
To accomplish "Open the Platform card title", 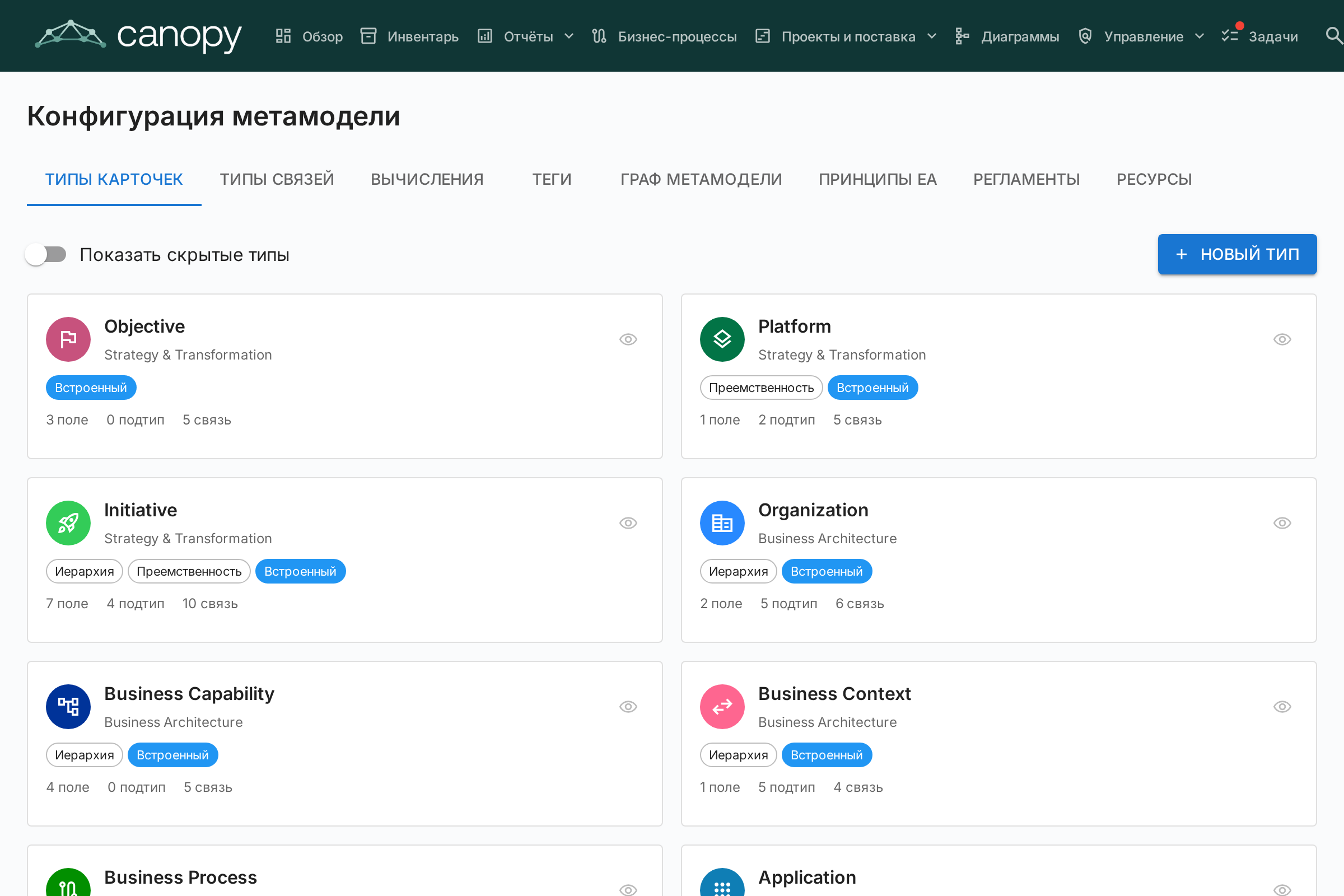I will (x=794, y=326).
